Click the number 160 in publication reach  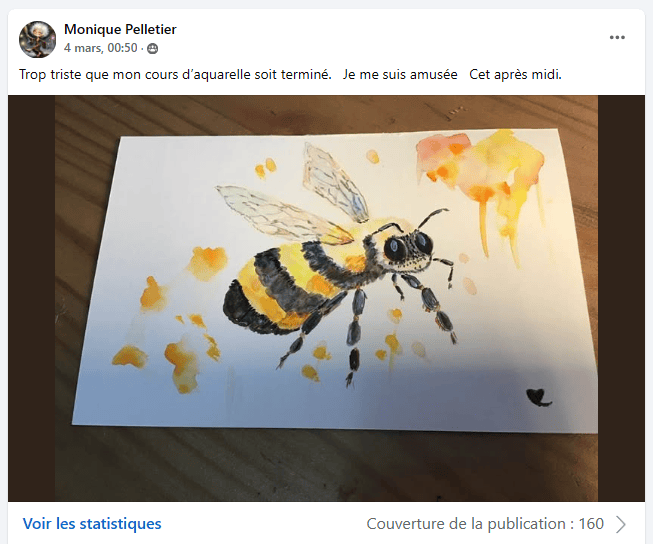coord(591,524)
